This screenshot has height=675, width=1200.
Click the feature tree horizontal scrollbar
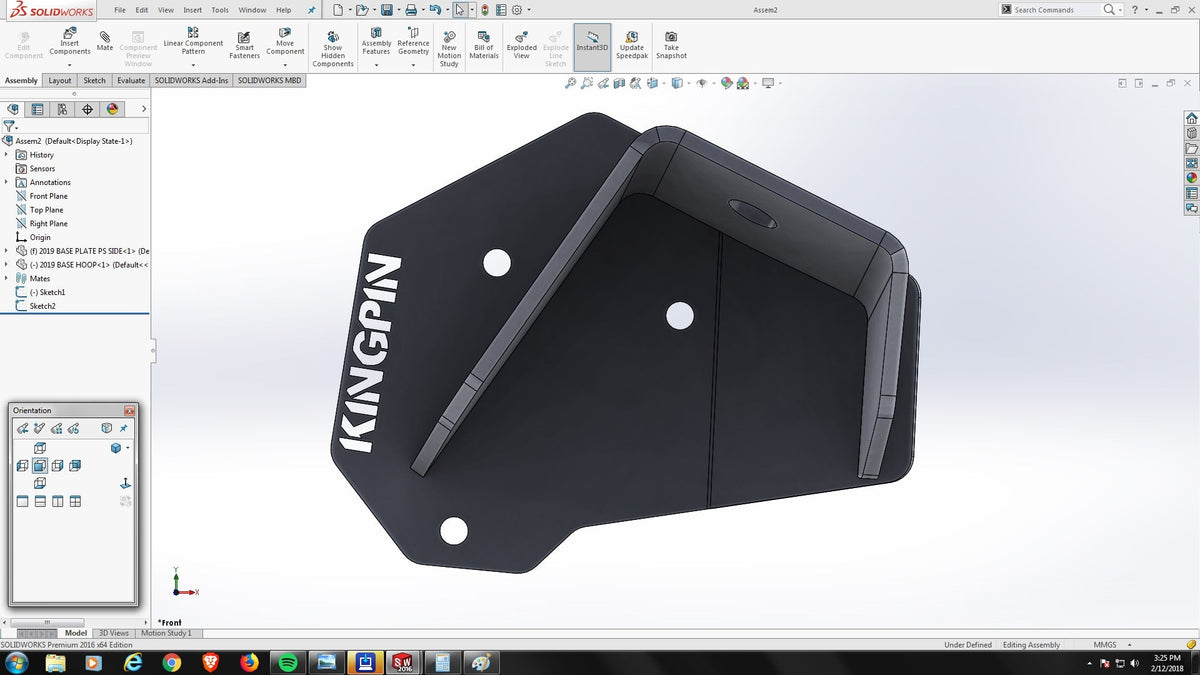pos(48,622)
